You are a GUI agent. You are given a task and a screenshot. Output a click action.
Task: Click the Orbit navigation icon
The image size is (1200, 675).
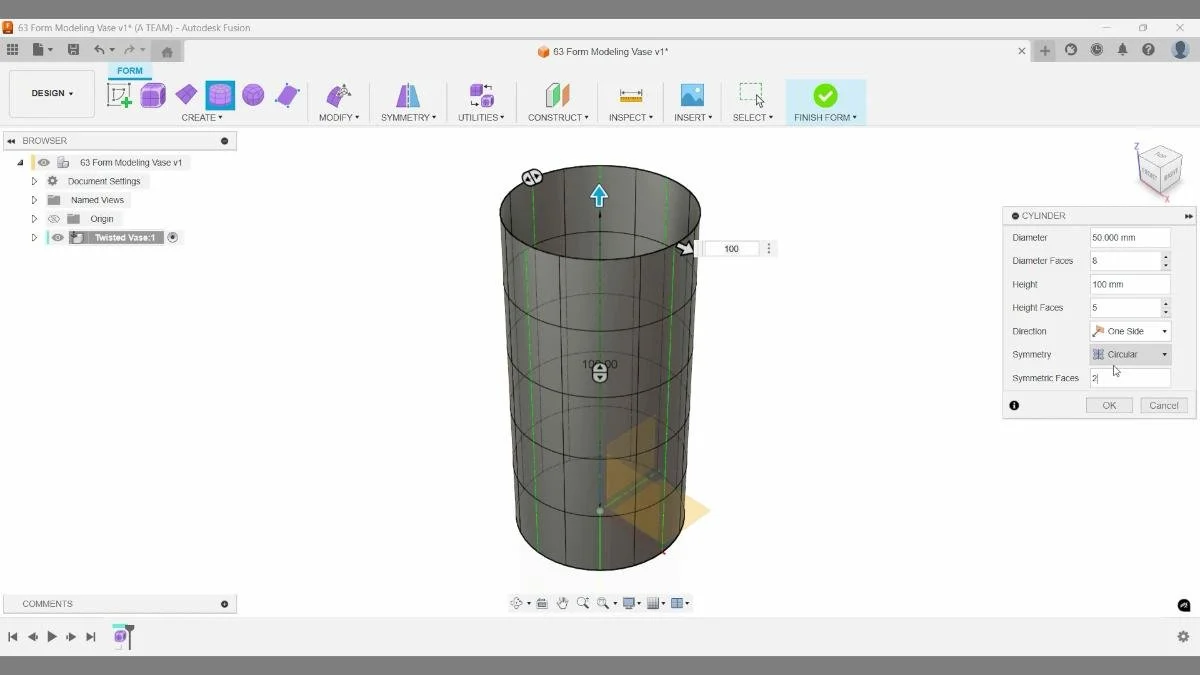tap(517, 602)
